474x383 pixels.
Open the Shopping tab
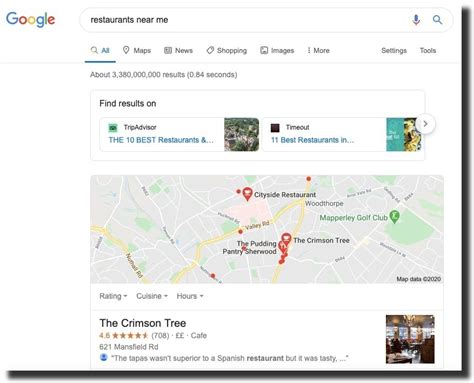tap(227, 51)
